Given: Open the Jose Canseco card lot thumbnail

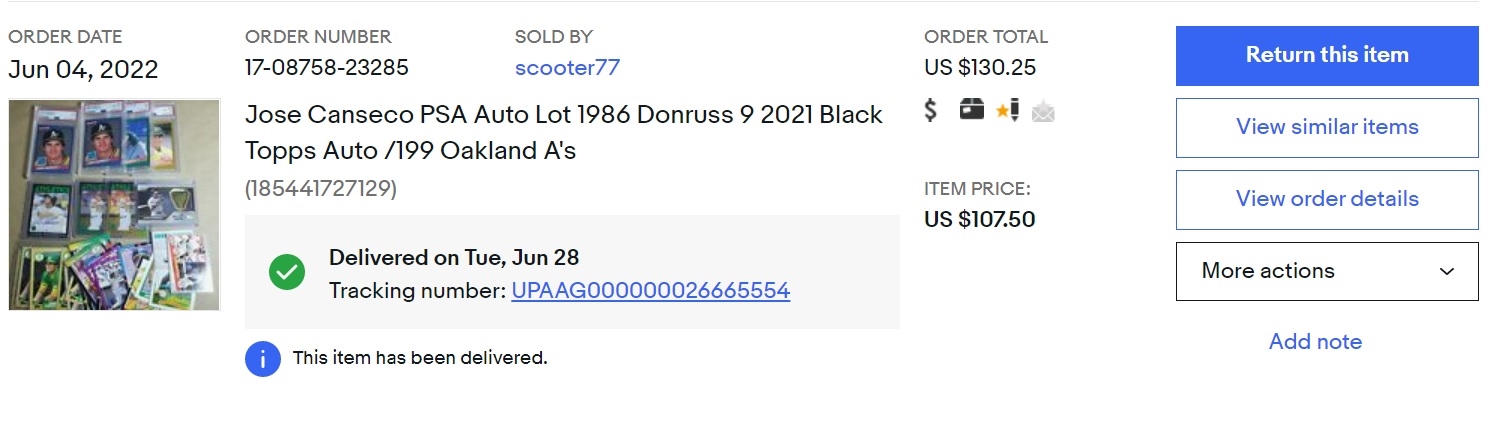Looking at the screenshot, I should (x=114, y=204).
